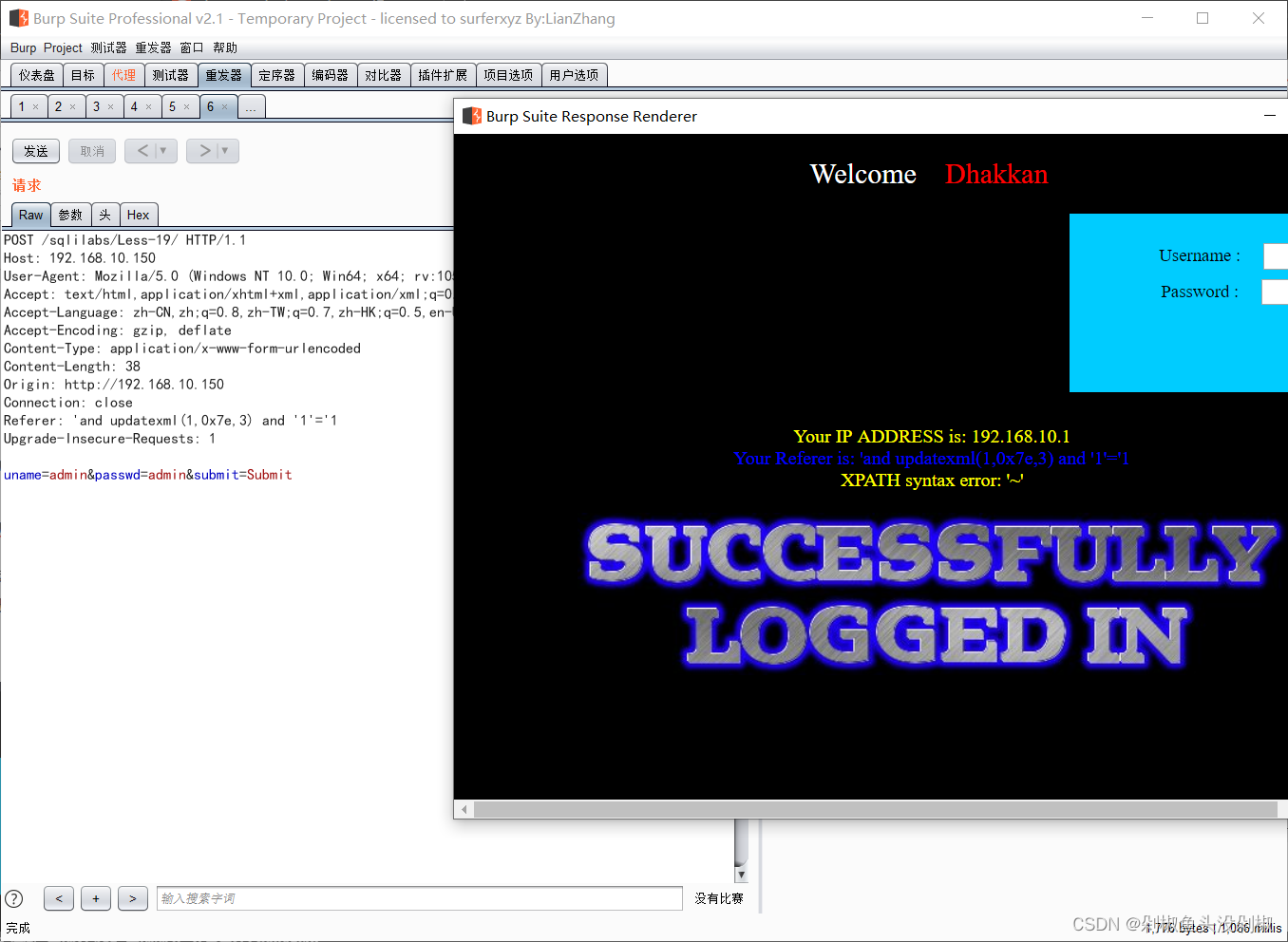Viewport: 1288px width, 942px height.
Task: Close Repeater tab 4
Action: [x=148, y=107]
